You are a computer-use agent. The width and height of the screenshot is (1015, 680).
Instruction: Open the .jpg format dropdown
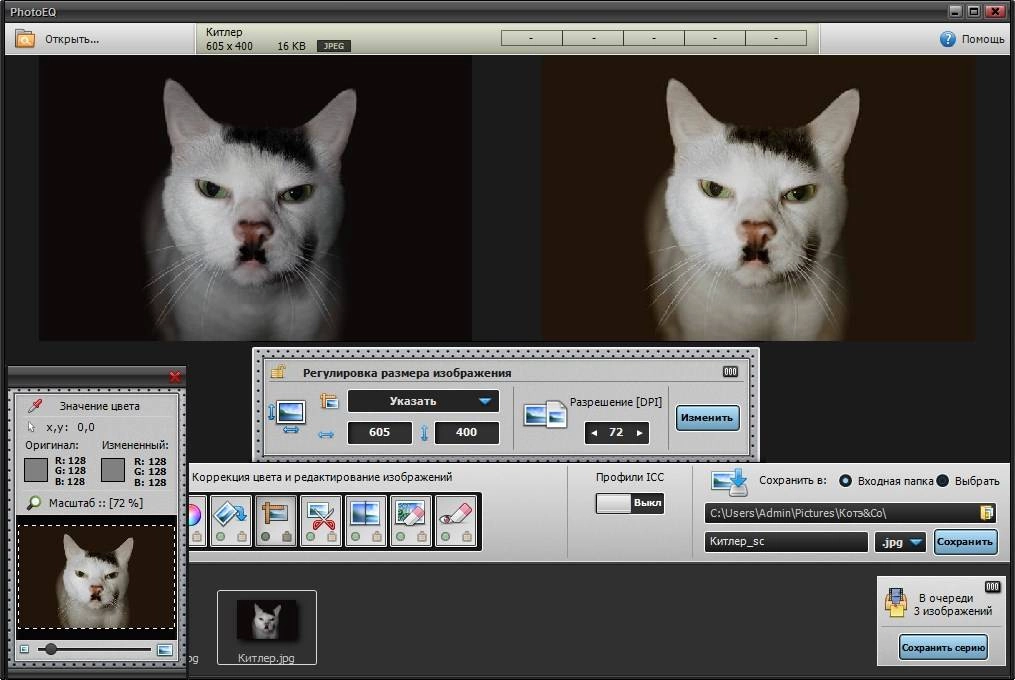click(900, 542)
